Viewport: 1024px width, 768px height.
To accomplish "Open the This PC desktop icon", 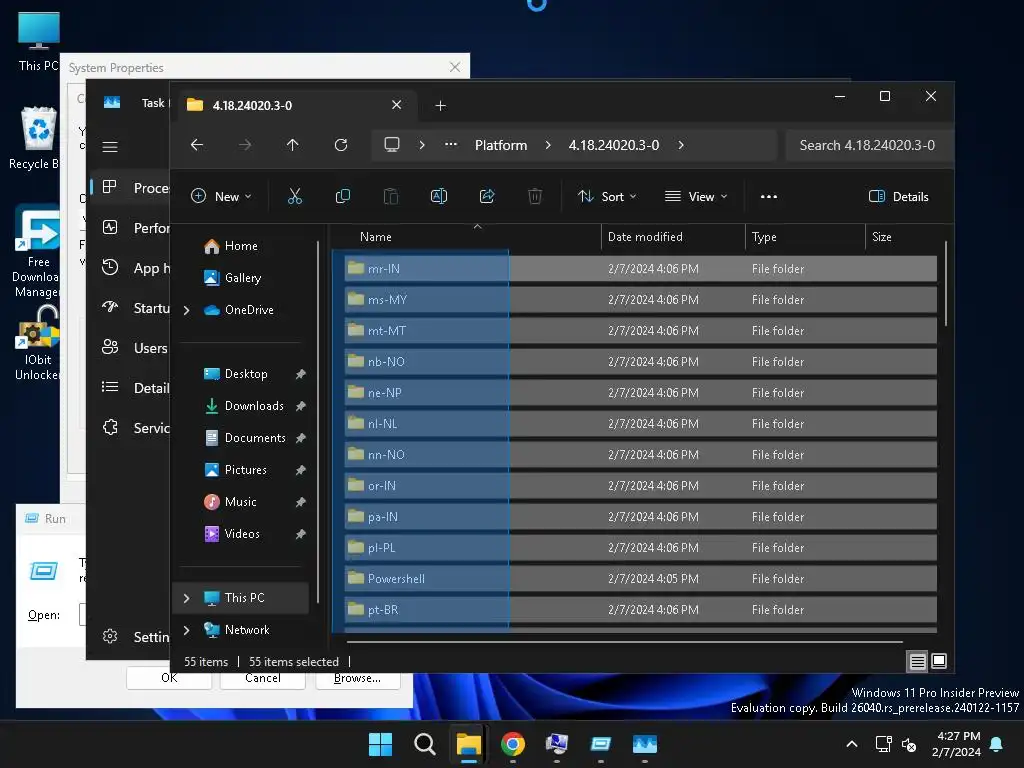I will click(x=38, y=42).
